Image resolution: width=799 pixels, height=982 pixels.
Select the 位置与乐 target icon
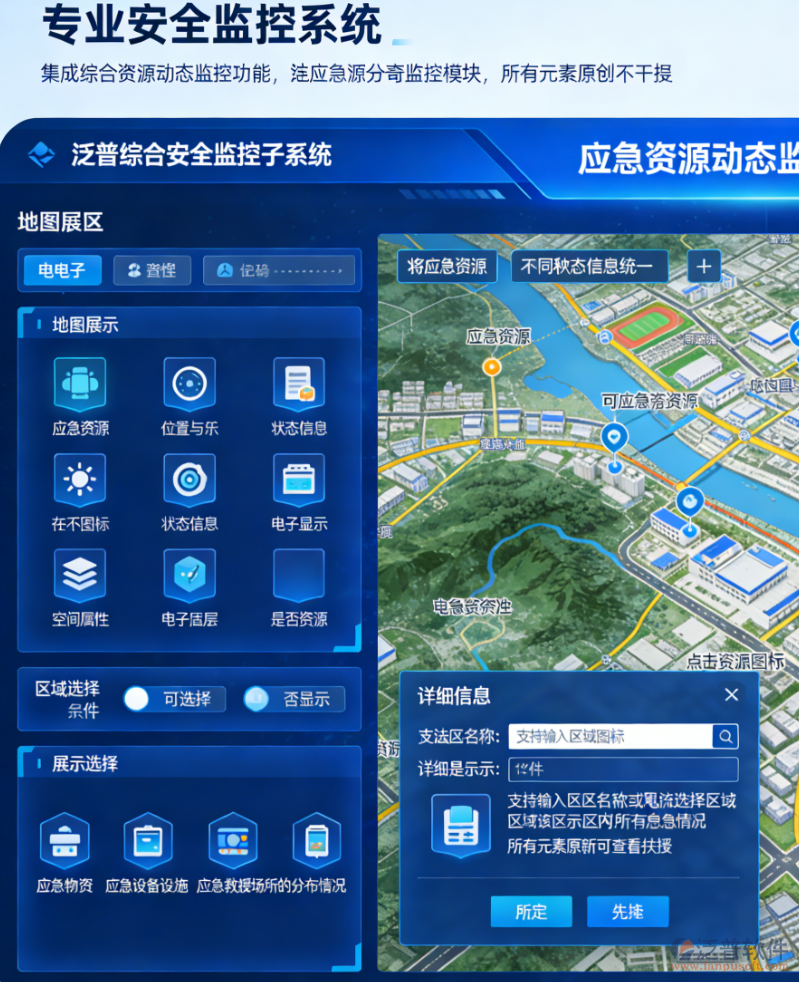click(x=189, y=383)
